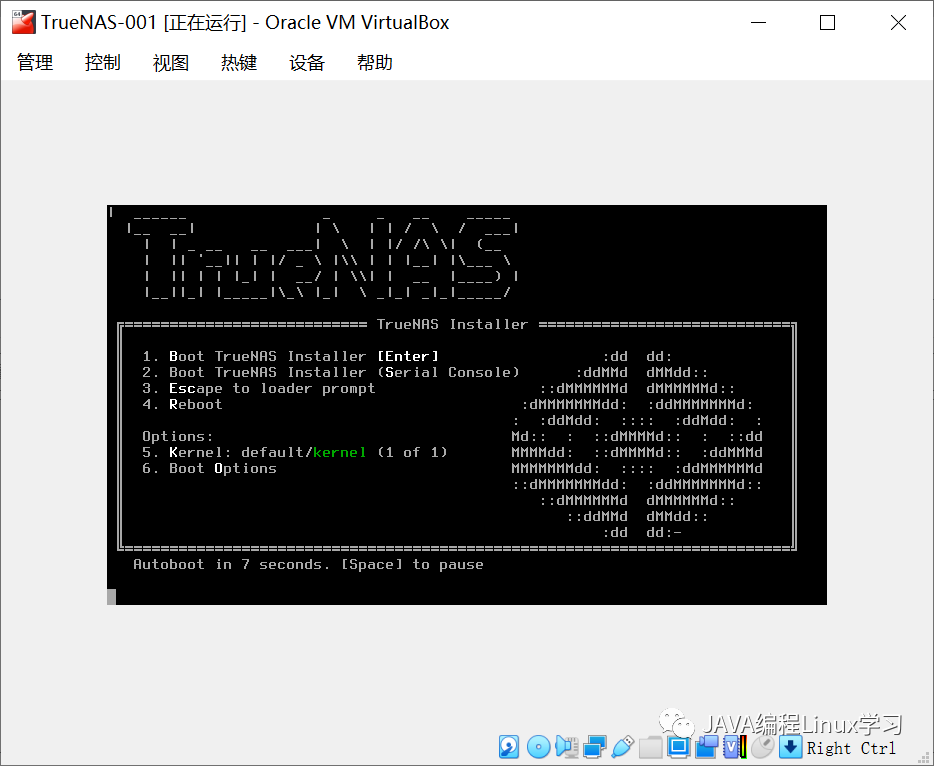934x766 pixels.
Task: Click the optical disc drive status icon
Action: pyautogui.click(x=538, y=747)
